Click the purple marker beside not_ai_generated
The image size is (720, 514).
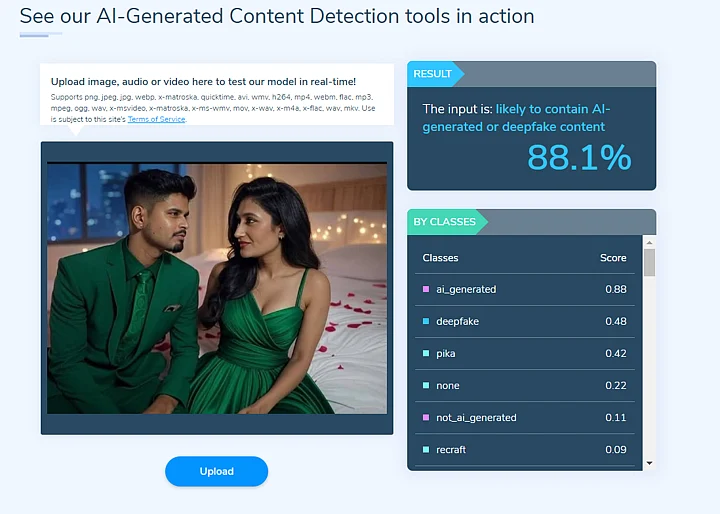coord(426,417)
